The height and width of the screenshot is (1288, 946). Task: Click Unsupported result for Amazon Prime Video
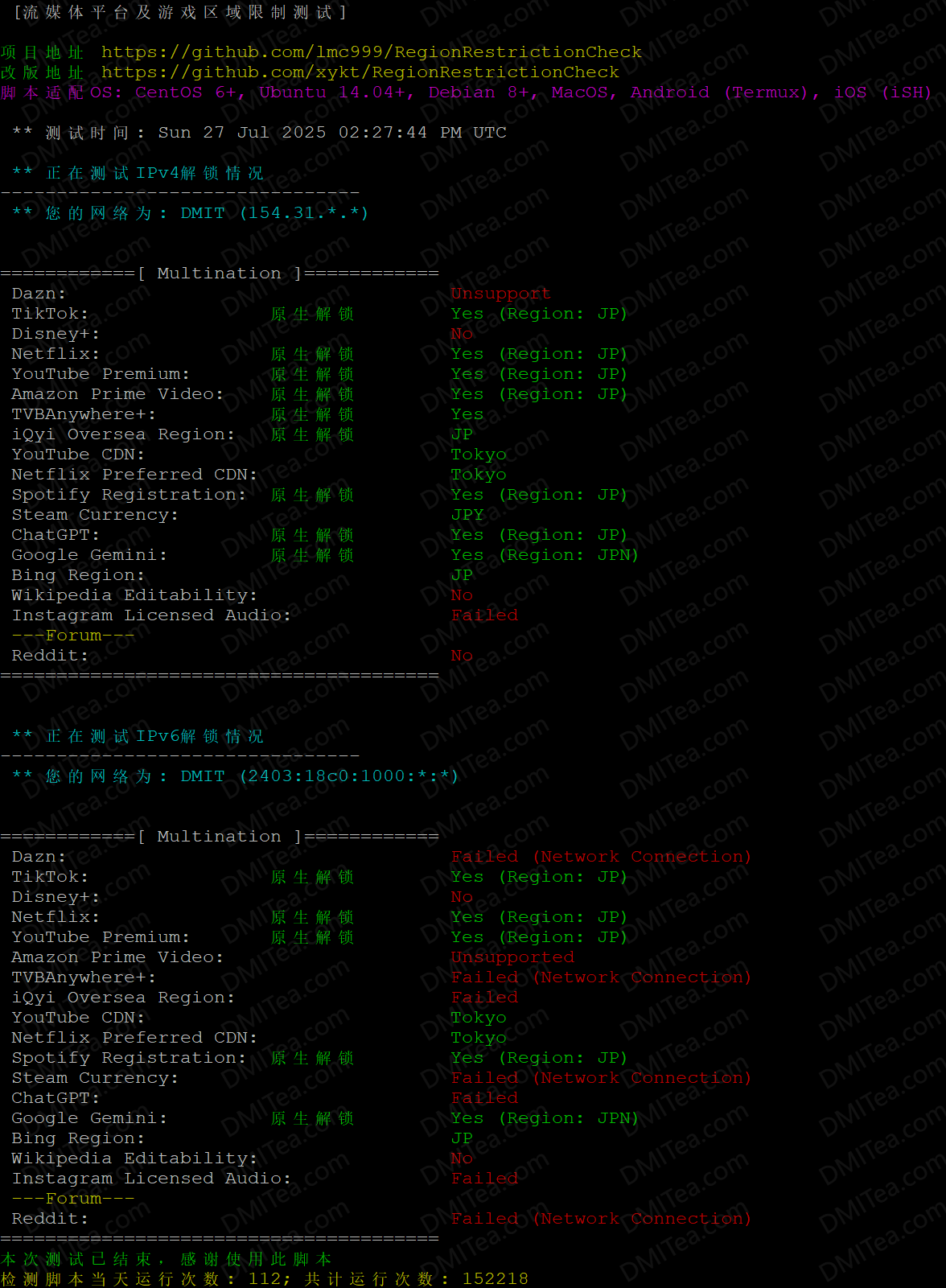point(512,957)
